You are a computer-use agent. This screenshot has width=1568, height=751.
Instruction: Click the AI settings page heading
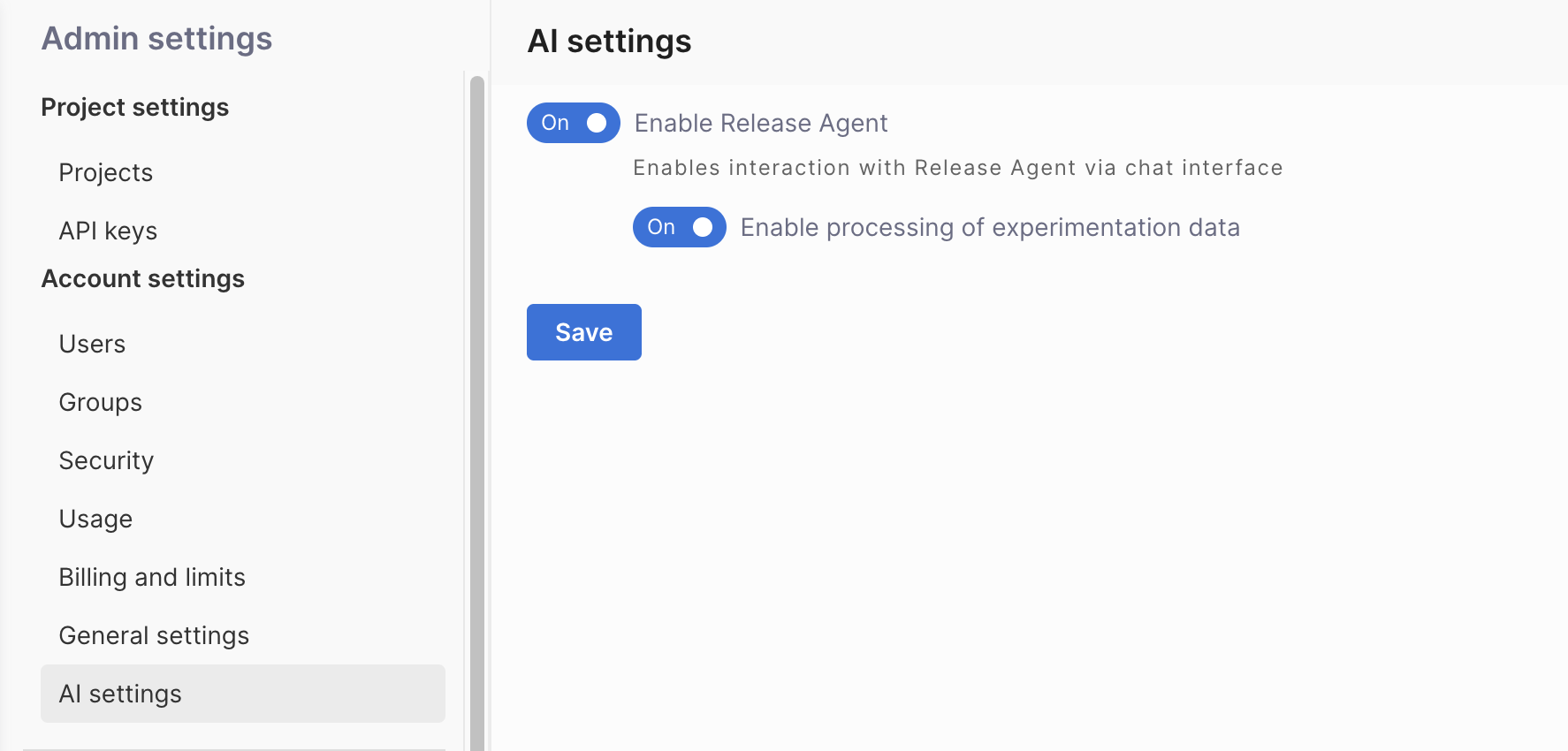(x=609, y=42)
